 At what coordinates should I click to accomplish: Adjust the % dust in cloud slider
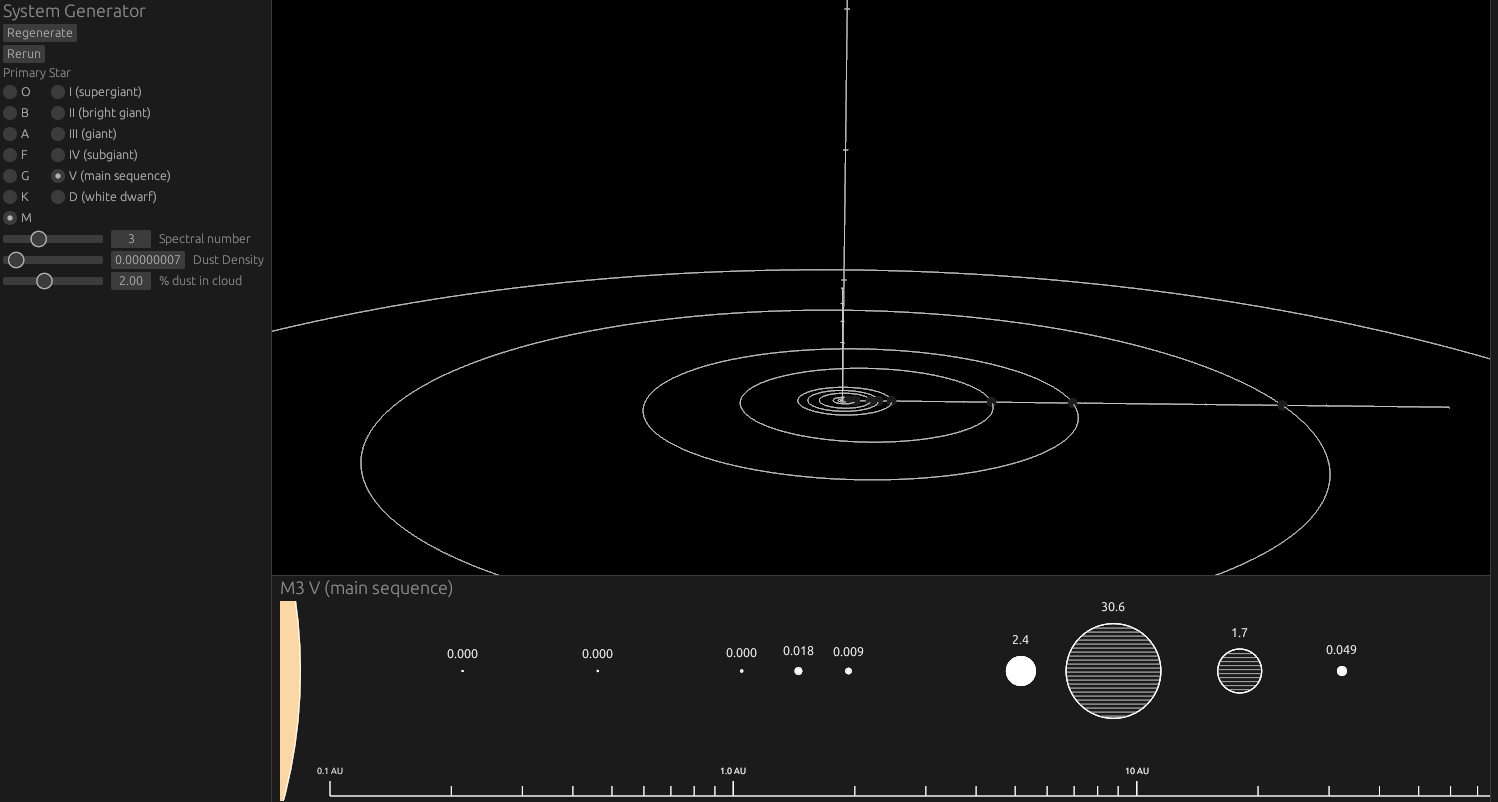point(44,281)
